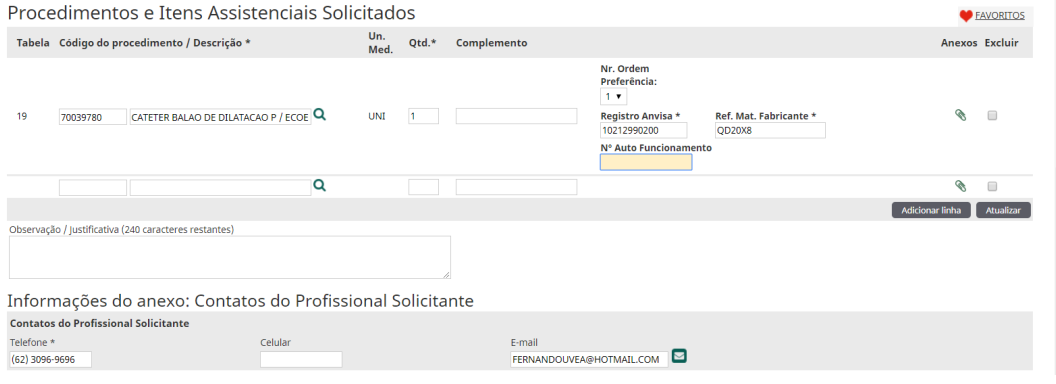Screen dimensions: 1056x384
Task: Click the Ref. Mat. Fabricante field QD20X8
Action: (x=770, y=130)
